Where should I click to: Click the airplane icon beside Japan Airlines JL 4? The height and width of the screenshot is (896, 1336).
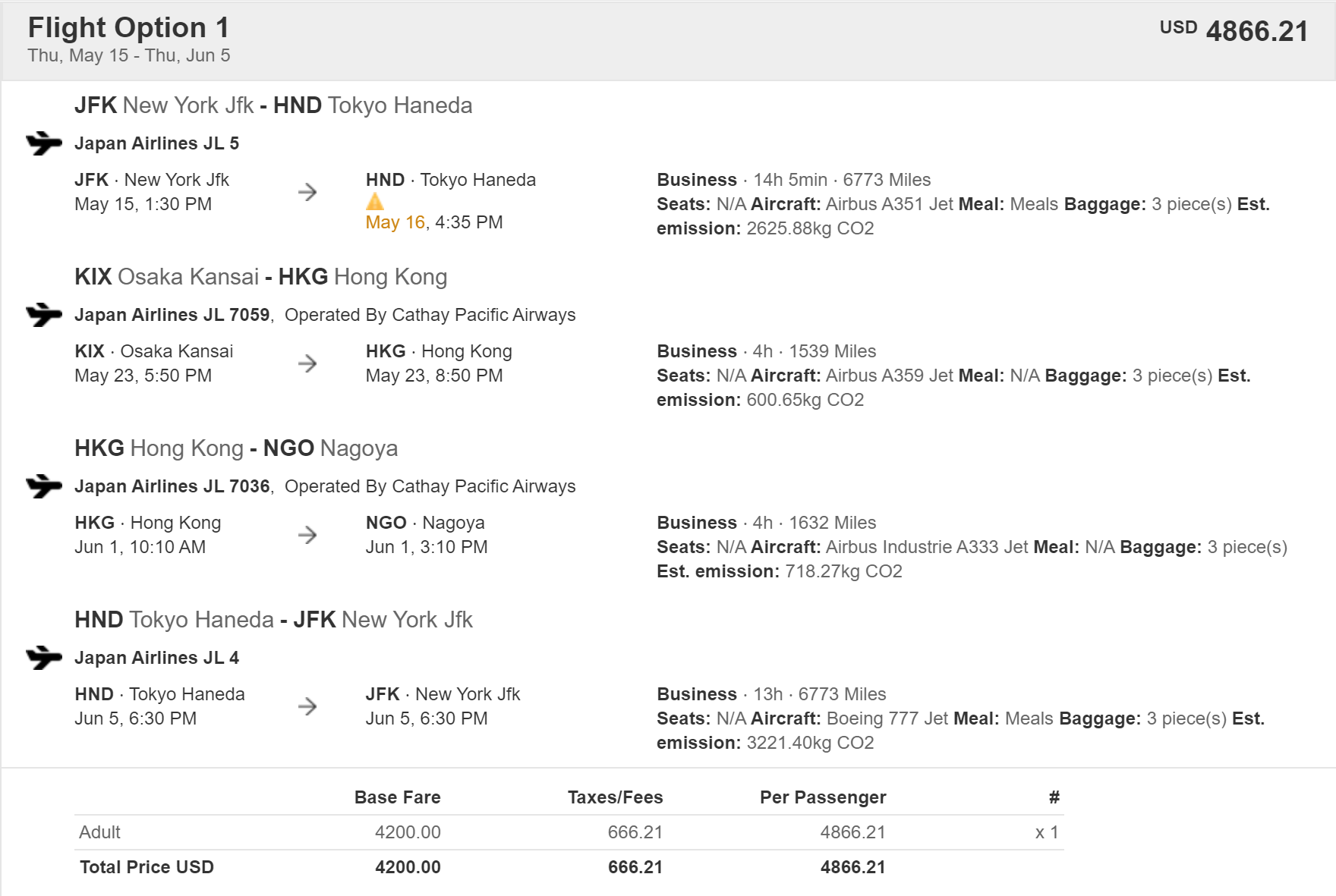43,657
